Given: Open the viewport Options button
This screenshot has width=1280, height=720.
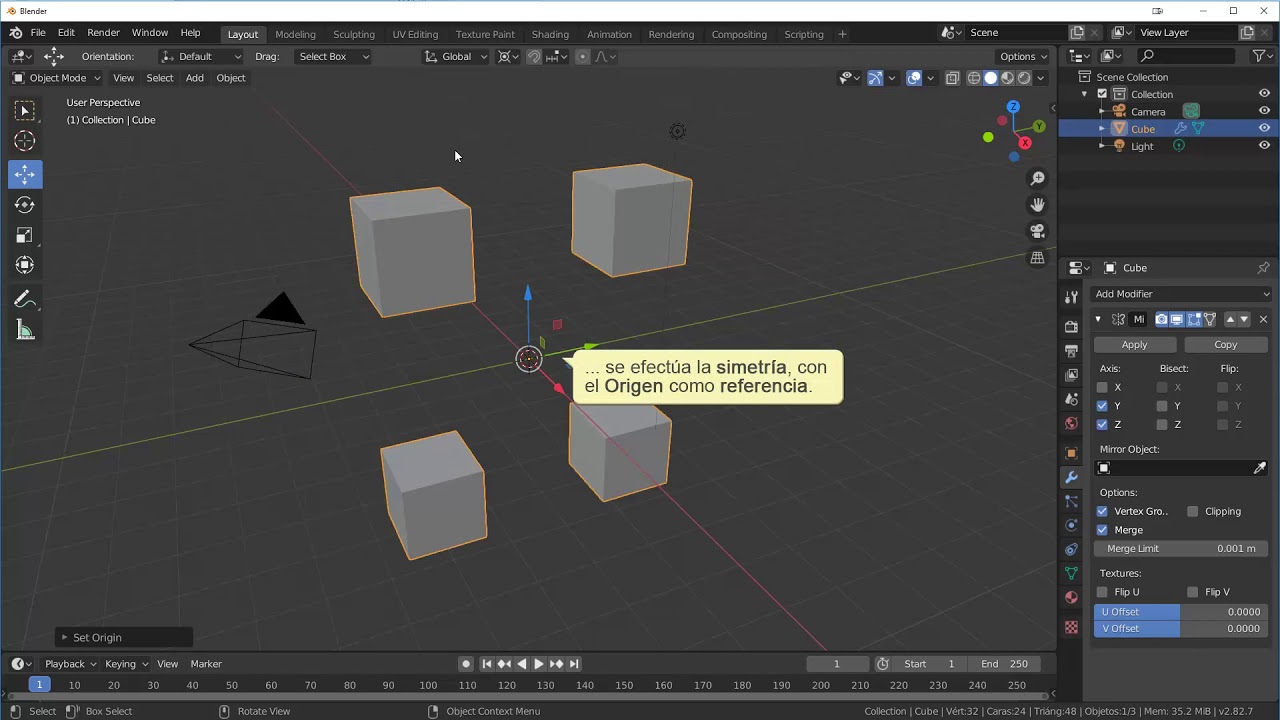Looking at the screenshot, I should pyautogui.click(x=1024, y=56).
